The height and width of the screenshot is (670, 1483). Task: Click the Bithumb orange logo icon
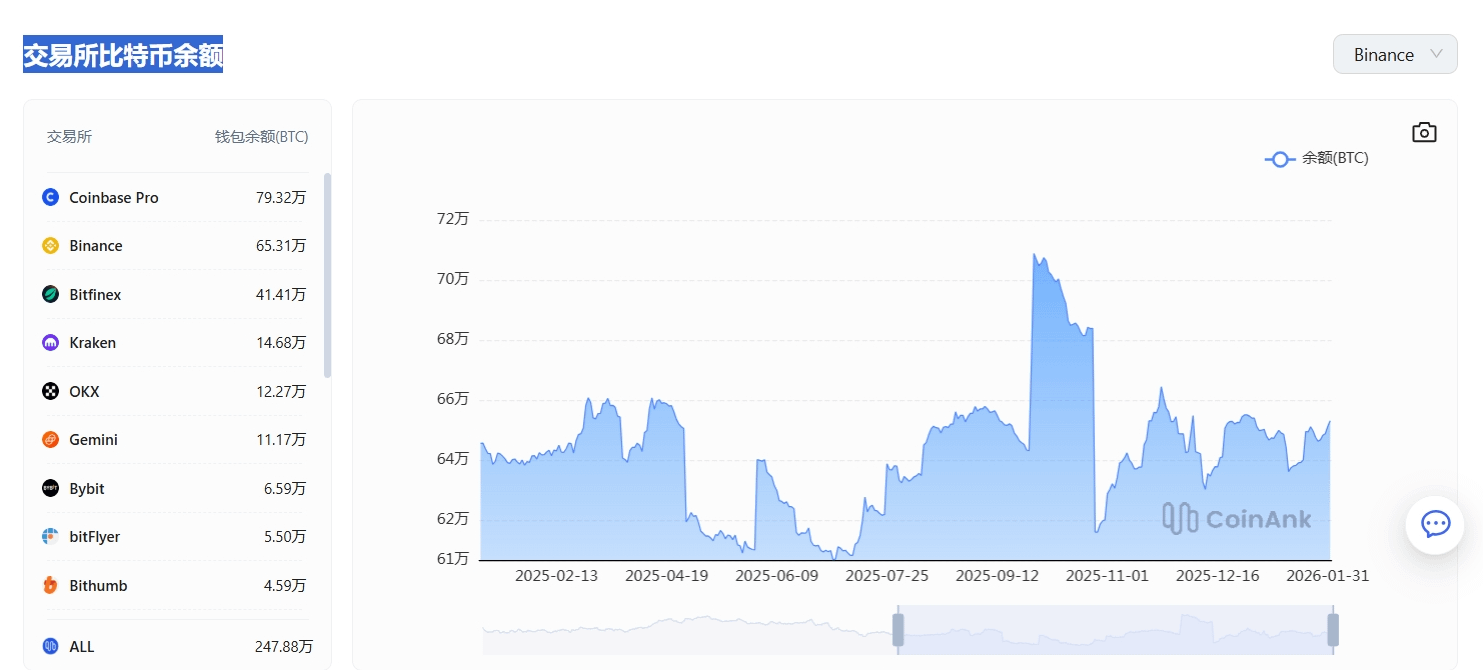51,585
